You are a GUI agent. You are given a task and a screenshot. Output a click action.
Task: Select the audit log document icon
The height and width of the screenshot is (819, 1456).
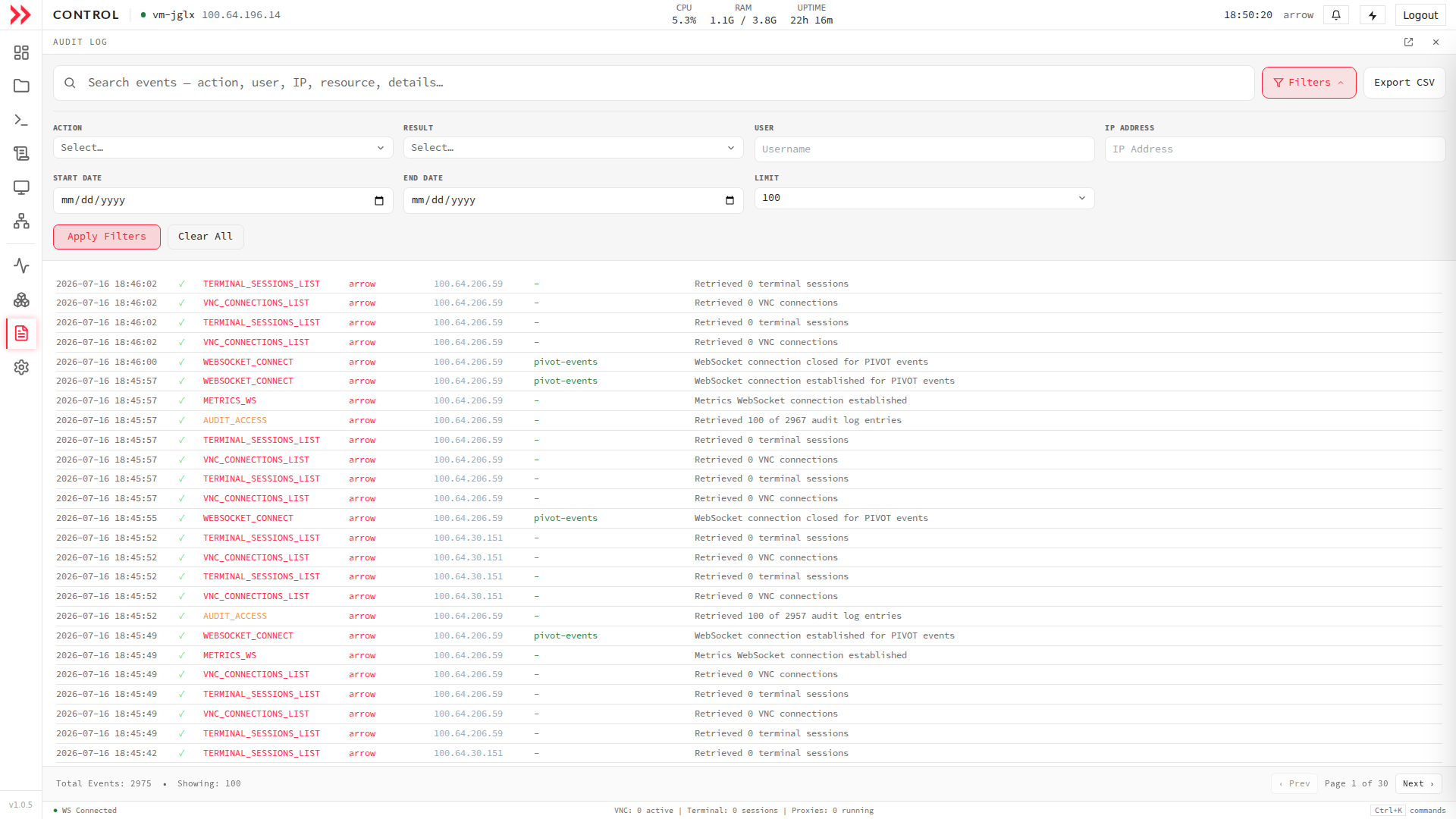[21, 333]
